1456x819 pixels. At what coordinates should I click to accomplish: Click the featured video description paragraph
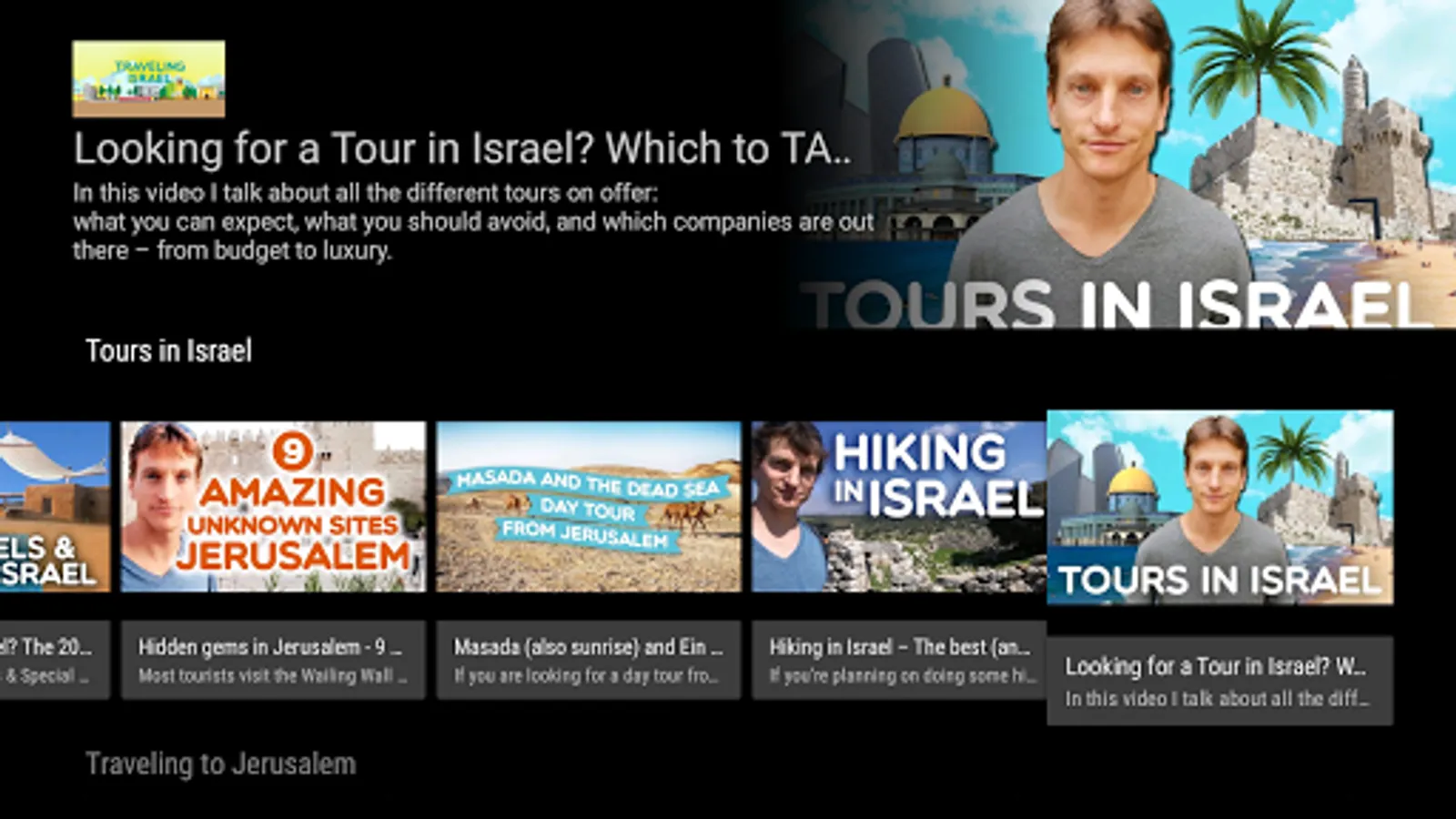click(473, 222)
